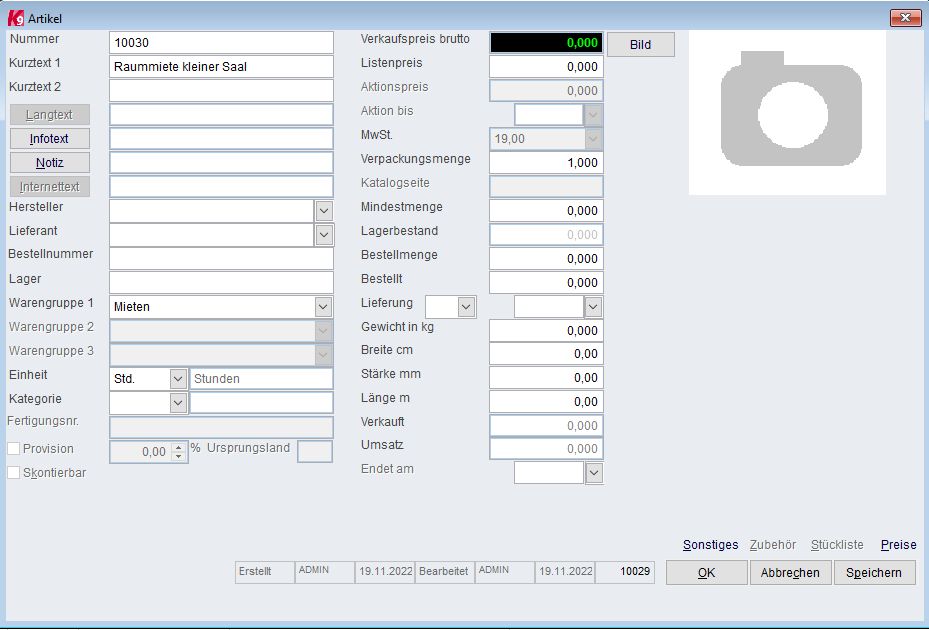
Task: Increase Provision percentage with up arrow
Action: click(178, 447)
